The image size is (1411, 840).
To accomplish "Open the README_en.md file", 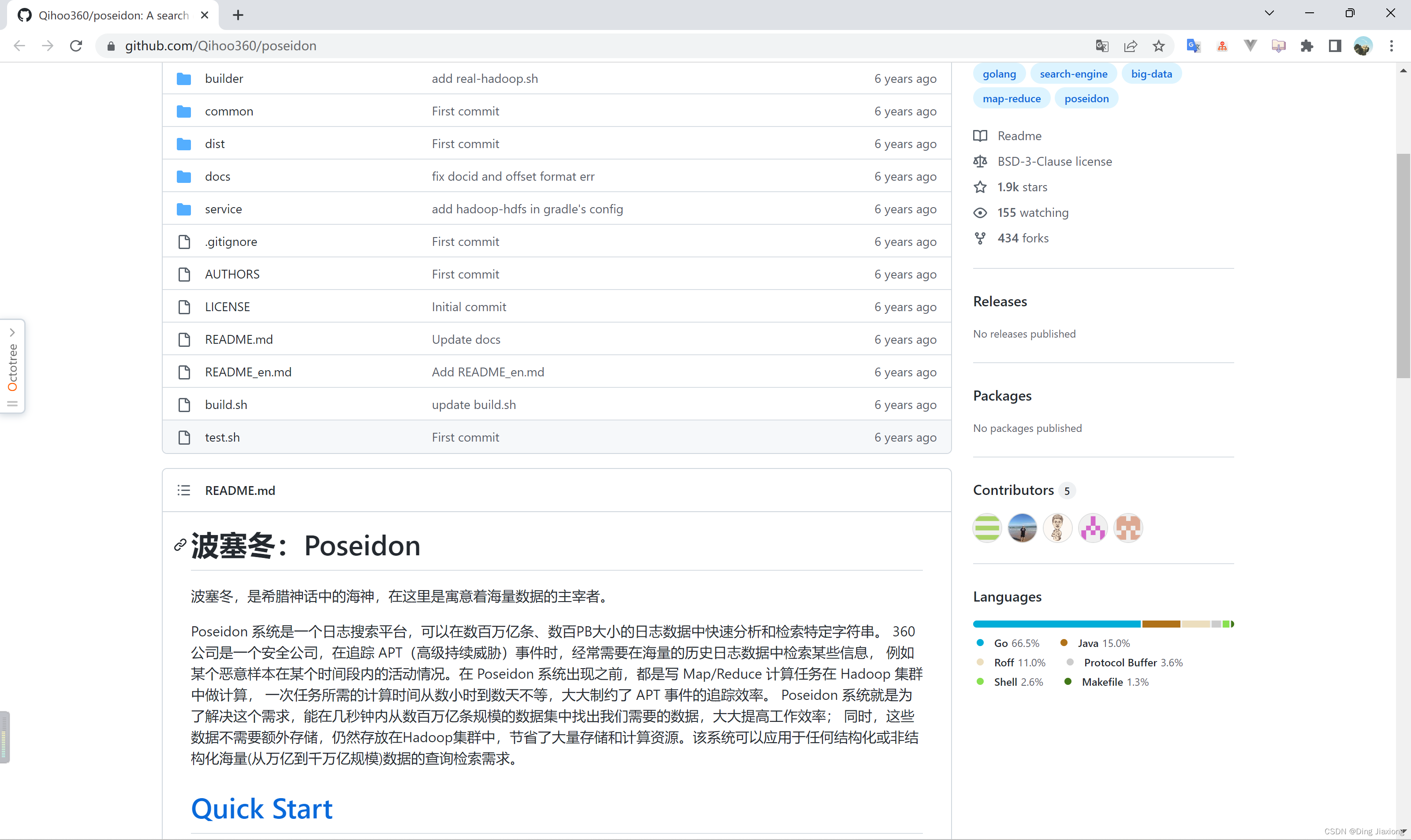I will (x=248, y=372).
